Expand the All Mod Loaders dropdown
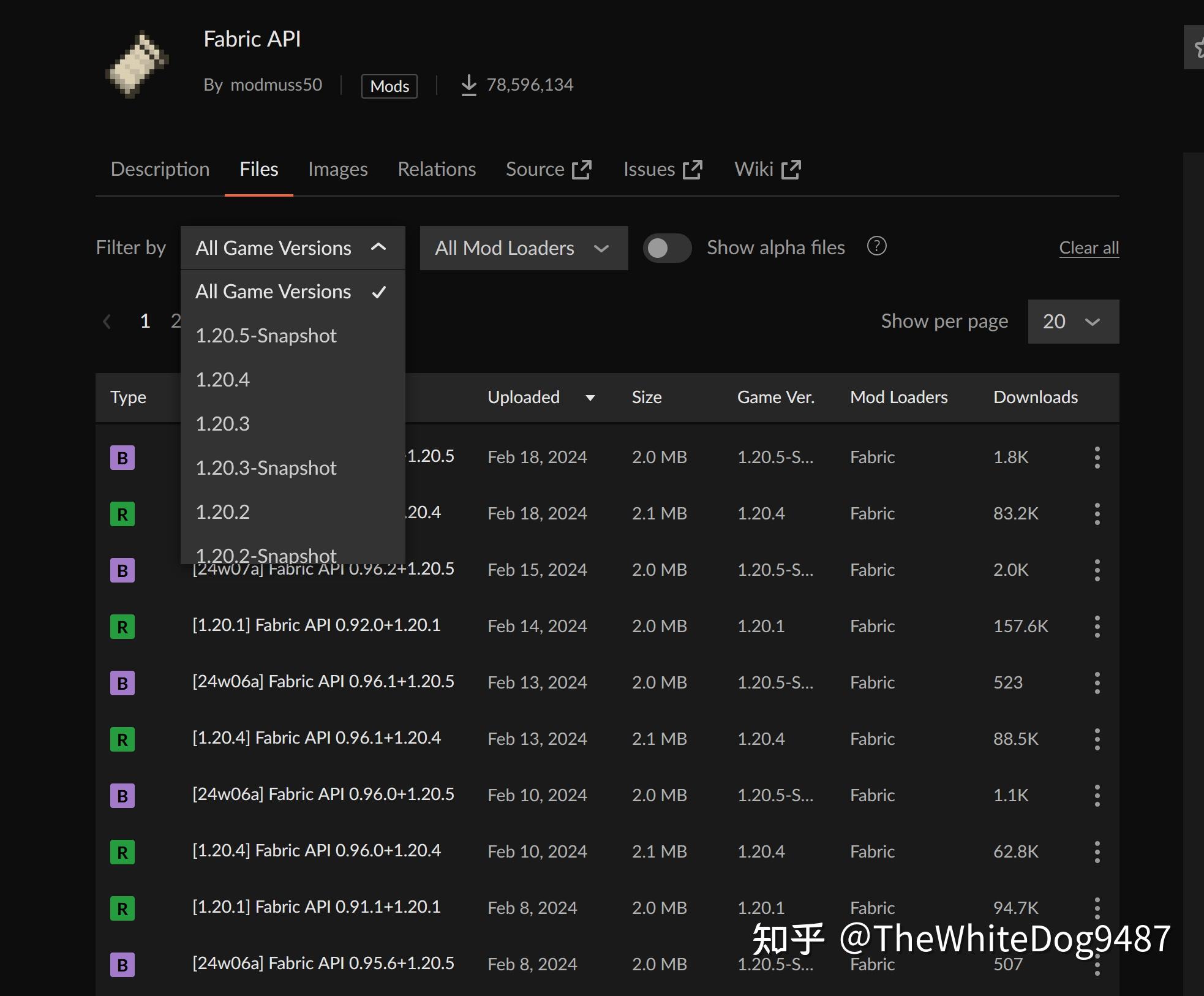The height and width of the screenshot is (996, 1204). click(523, 248)
